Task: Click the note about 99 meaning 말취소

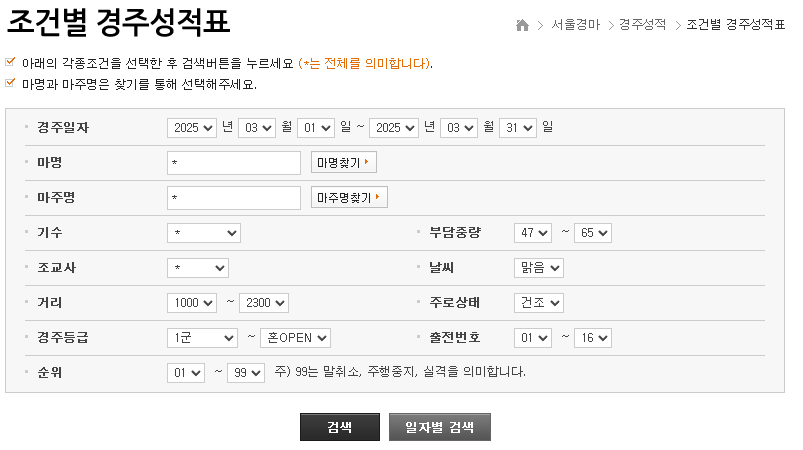Action: click(x=400, y=372)
